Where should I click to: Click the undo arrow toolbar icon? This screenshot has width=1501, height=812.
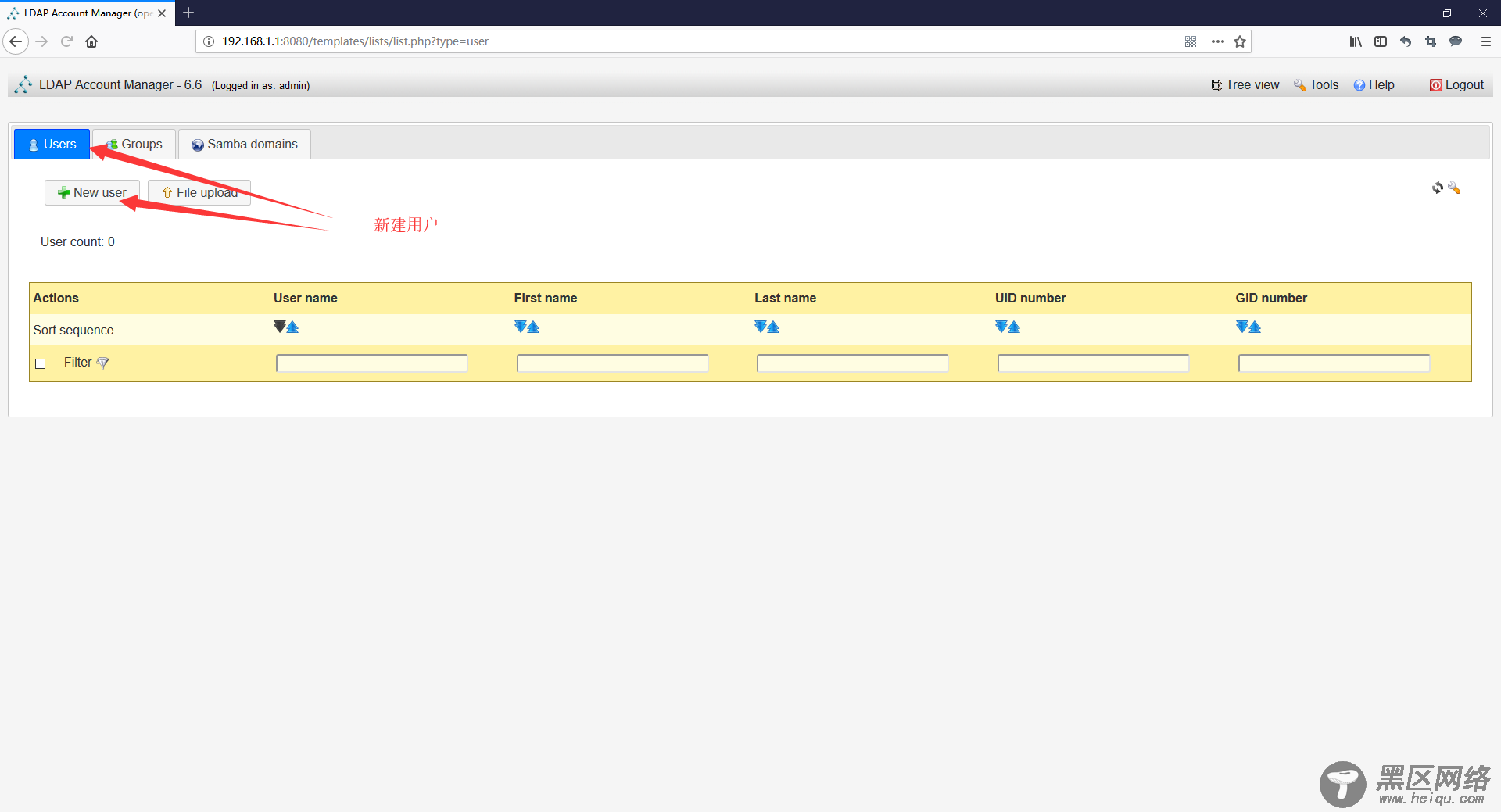click(x=1406, y=41)
